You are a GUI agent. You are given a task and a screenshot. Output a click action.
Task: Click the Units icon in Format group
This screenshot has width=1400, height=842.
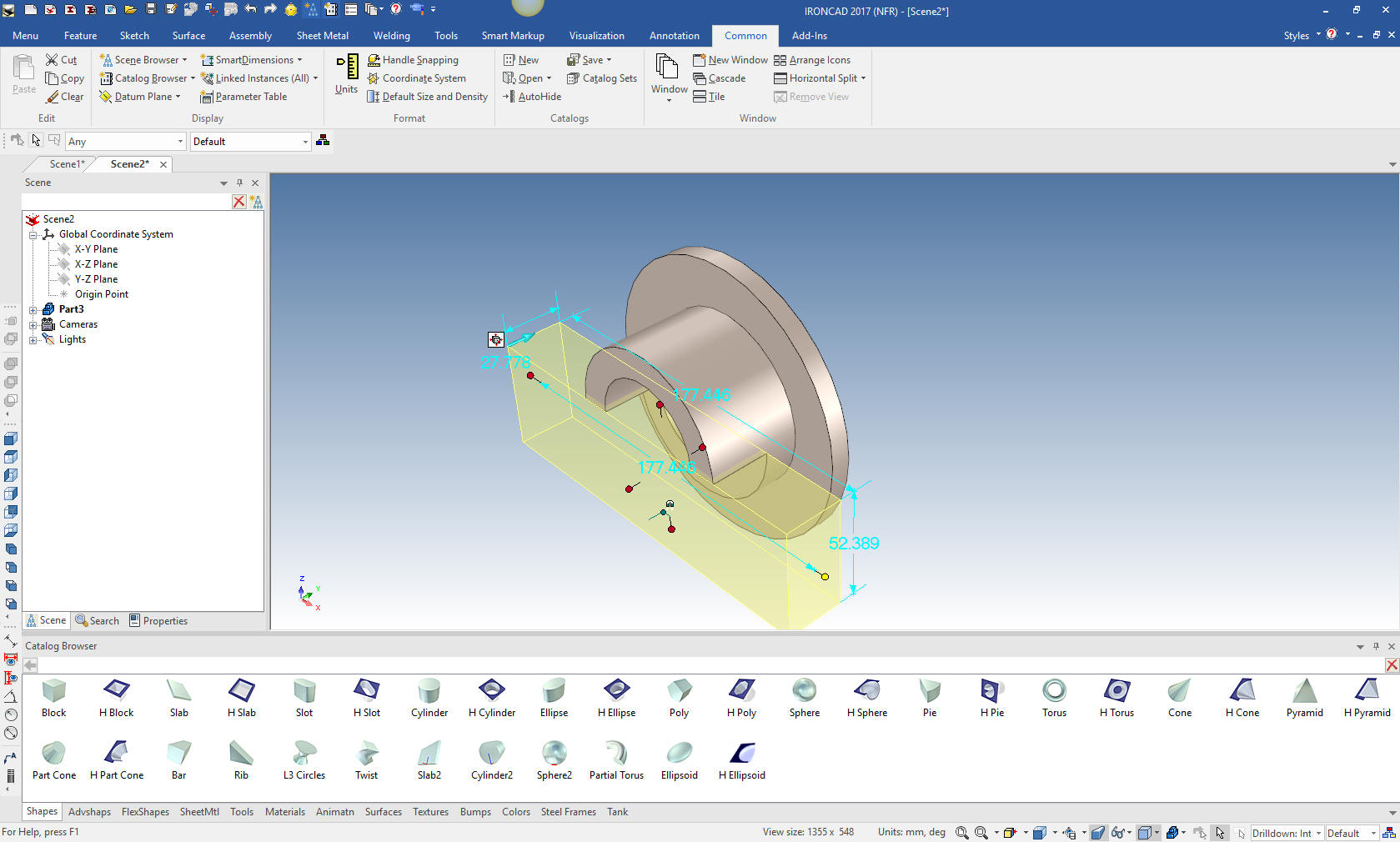[x=346, y=74]
